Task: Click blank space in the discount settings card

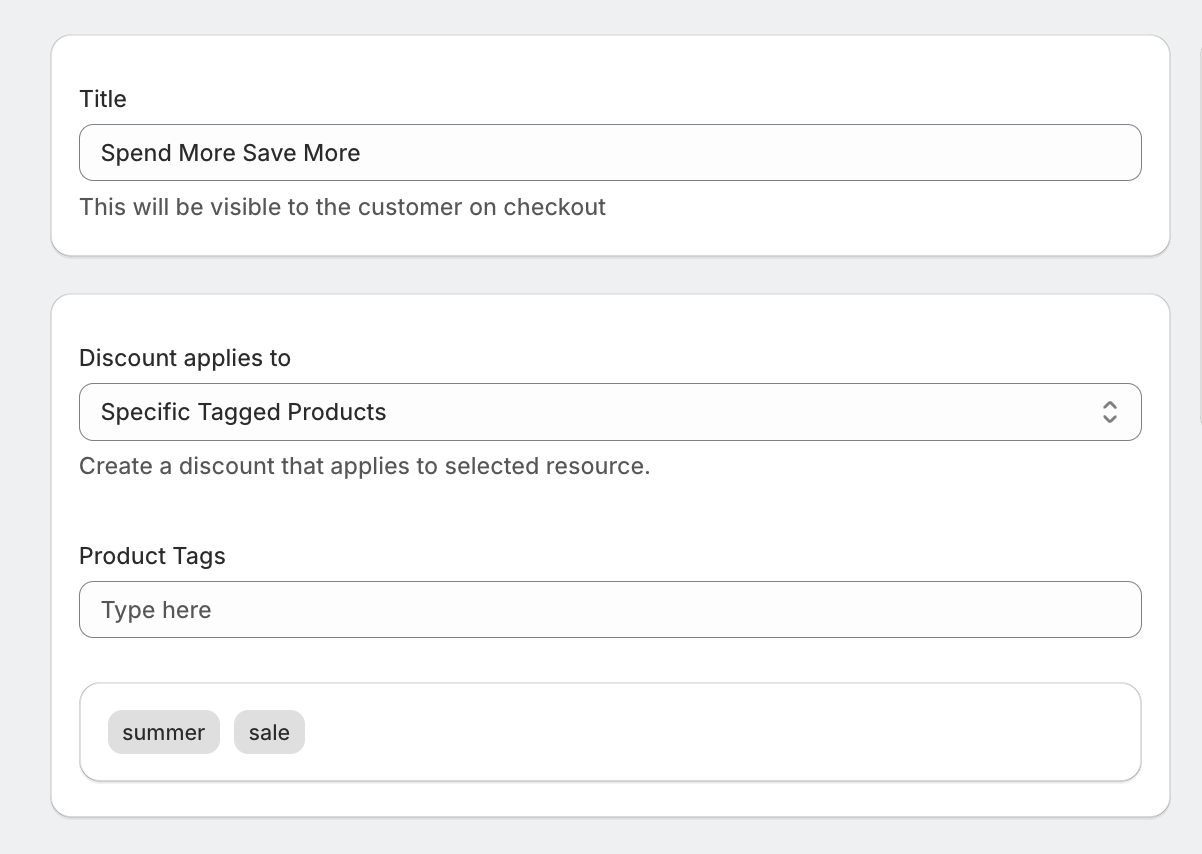Action: pos(800,520)
